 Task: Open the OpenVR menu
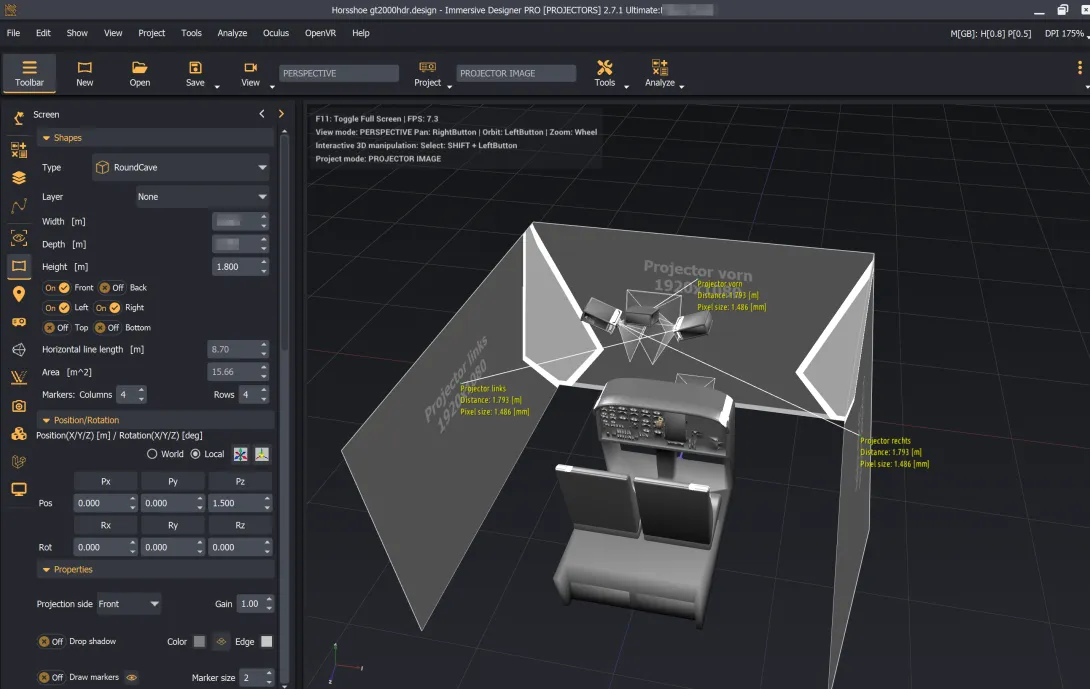[320, 33]
